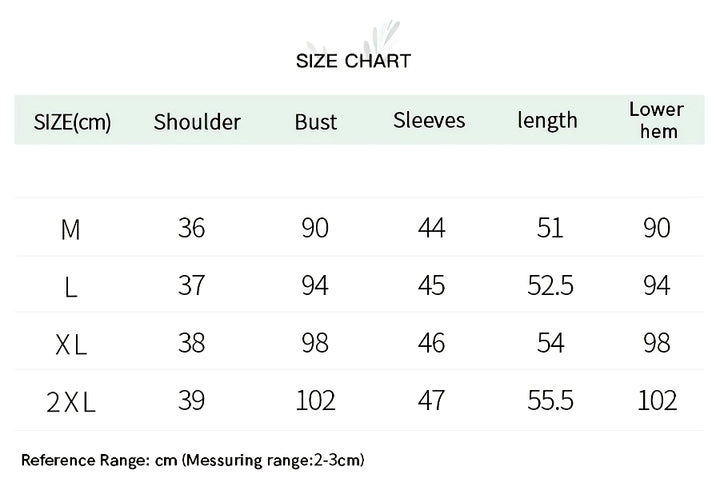720x502 pixels.
Task: Select lower hem value 98 in XL row
Action: tap(656, 344)
